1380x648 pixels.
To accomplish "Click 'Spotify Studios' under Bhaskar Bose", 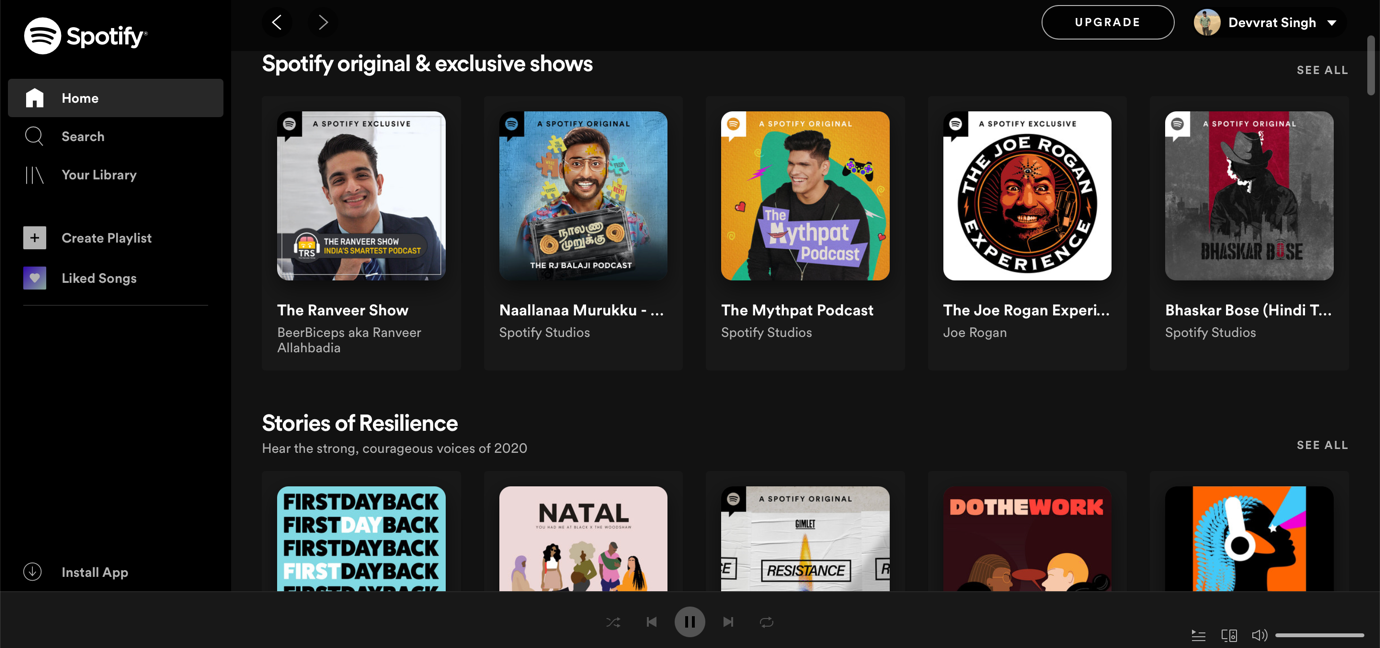I will coord(1210,332).
